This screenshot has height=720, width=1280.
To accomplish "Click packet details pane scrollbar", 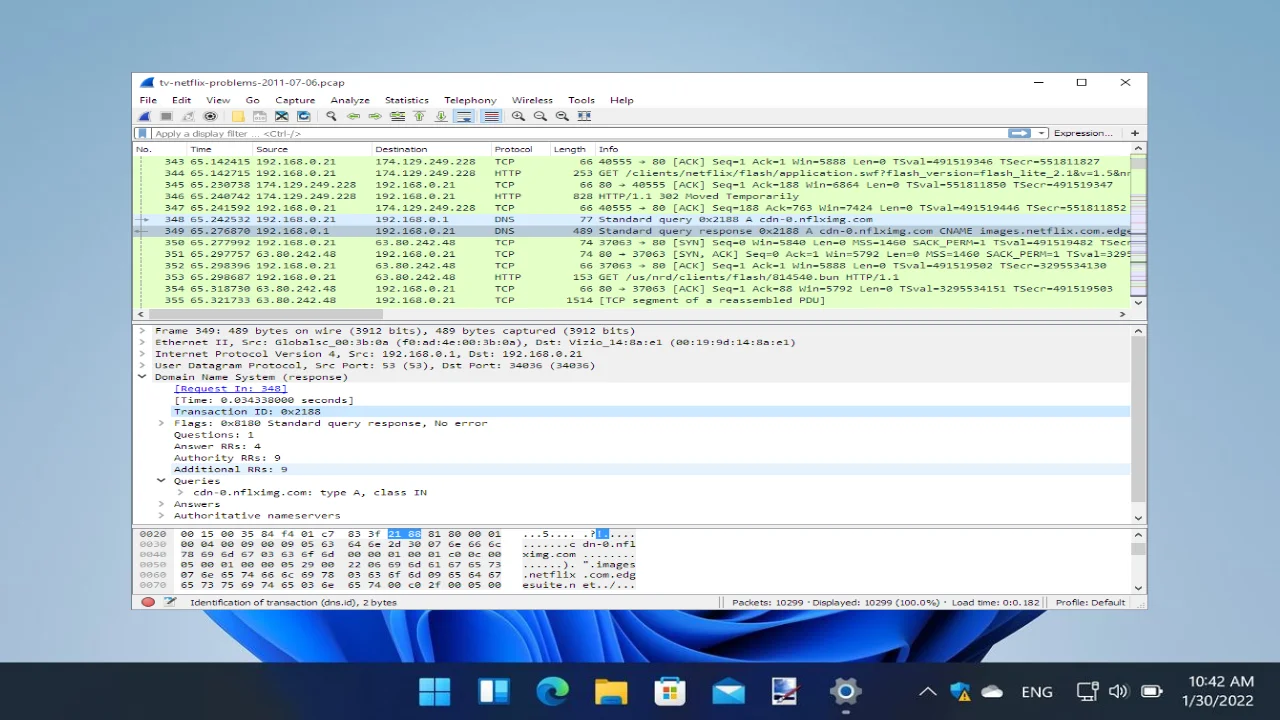I will (x=1138, y=423).
